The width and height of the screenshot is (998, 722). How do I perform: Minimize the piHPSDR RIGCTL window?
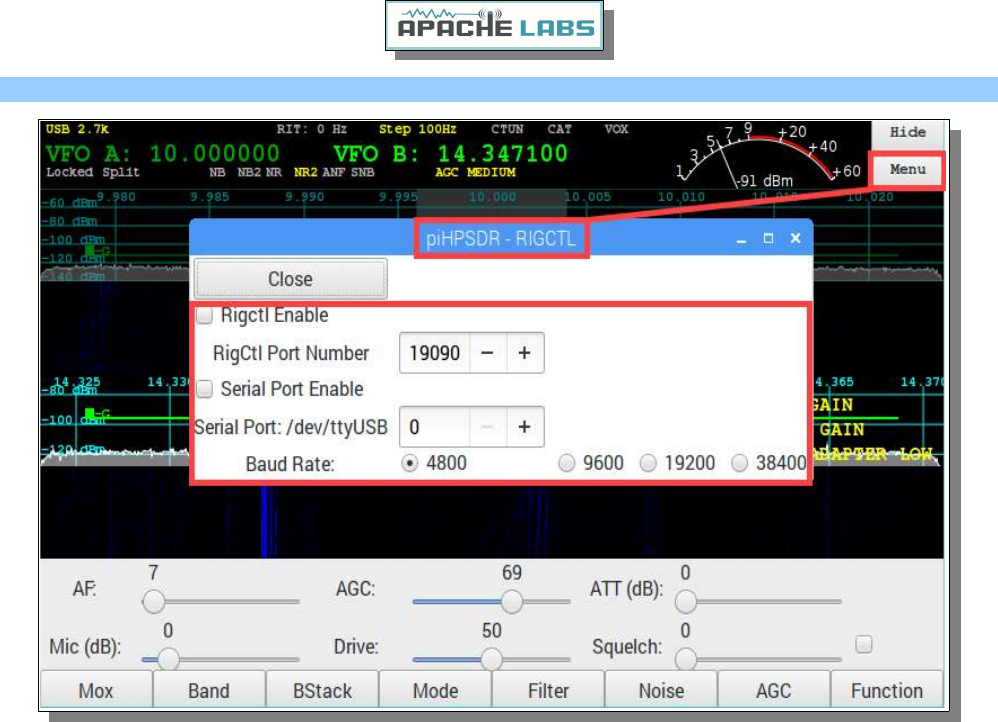point(741,239)
